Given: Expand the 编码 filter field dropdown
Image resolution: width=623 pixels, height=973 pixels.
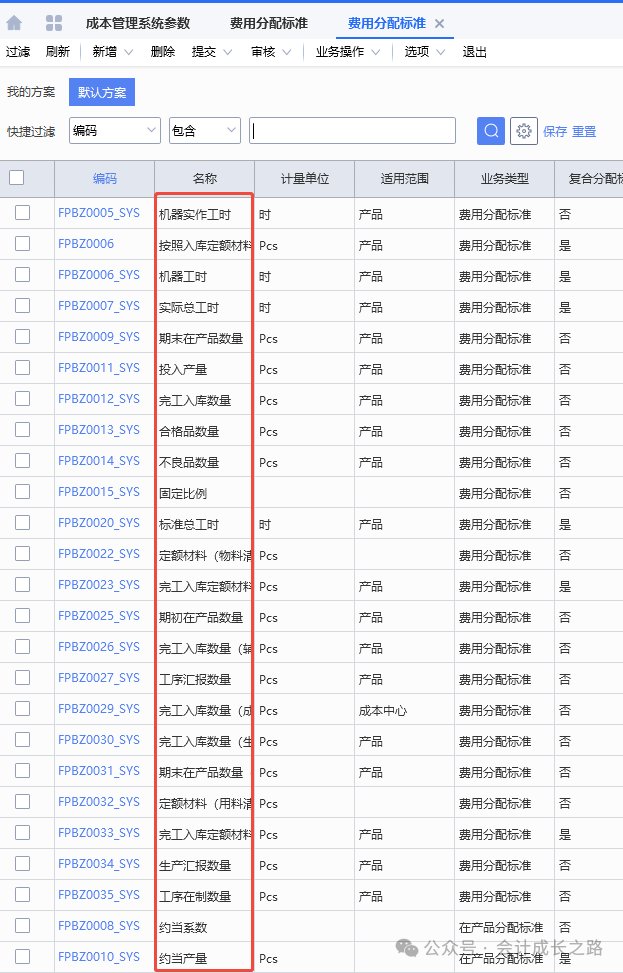Looking at the screenshot, I should (x=152, y=131).
